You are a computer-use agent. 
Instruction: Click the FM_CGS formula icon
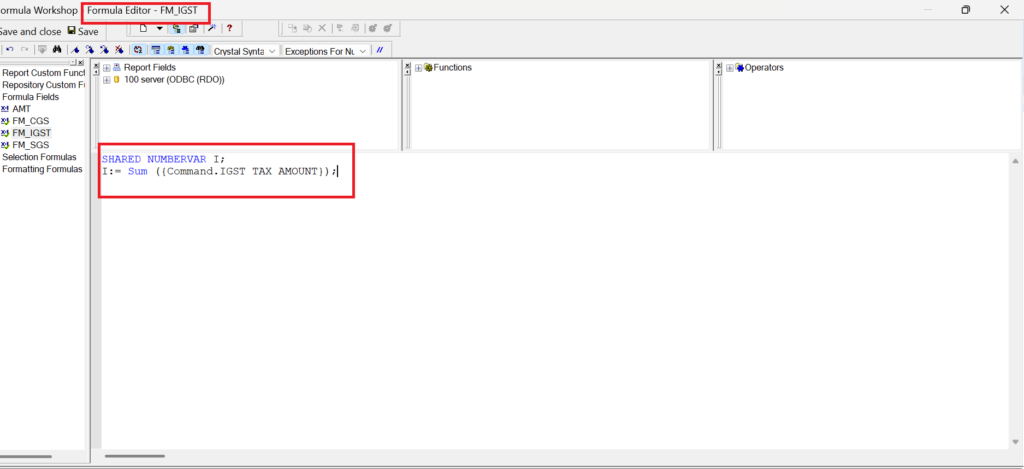point(5,121)
